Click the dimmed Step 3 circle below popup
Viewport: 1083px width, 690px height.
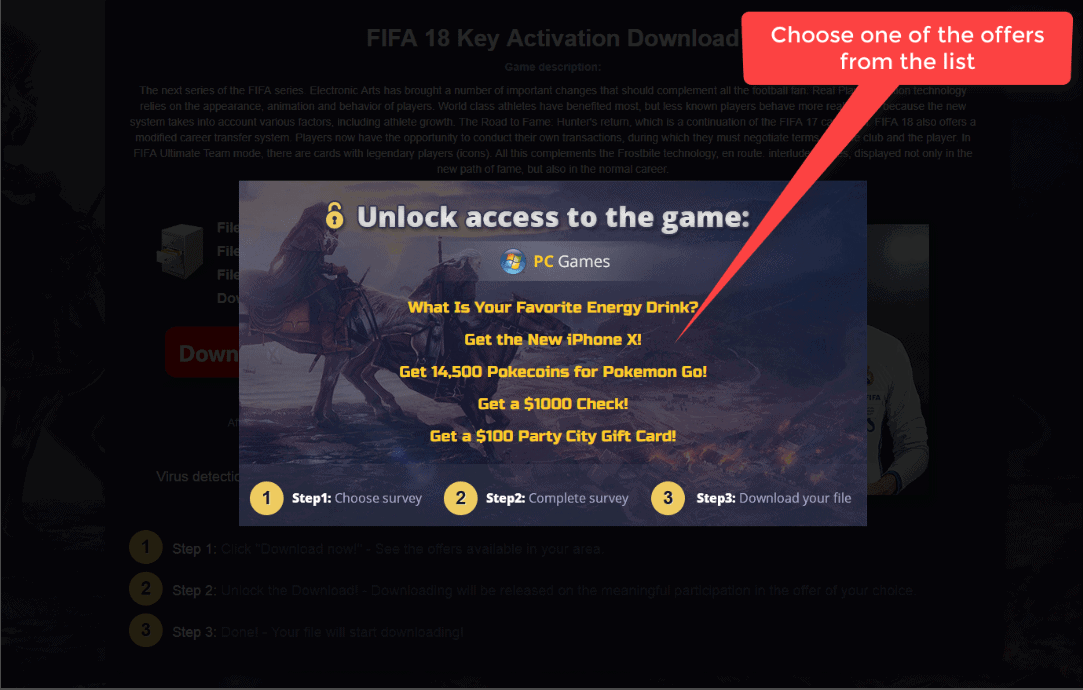(146, 630)
